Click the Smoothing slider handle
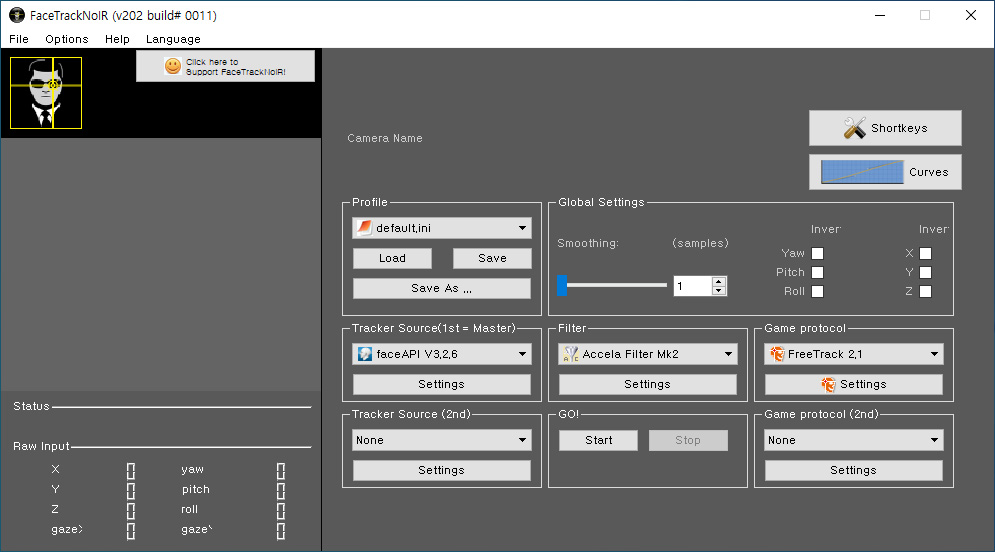 pos(562,286)
